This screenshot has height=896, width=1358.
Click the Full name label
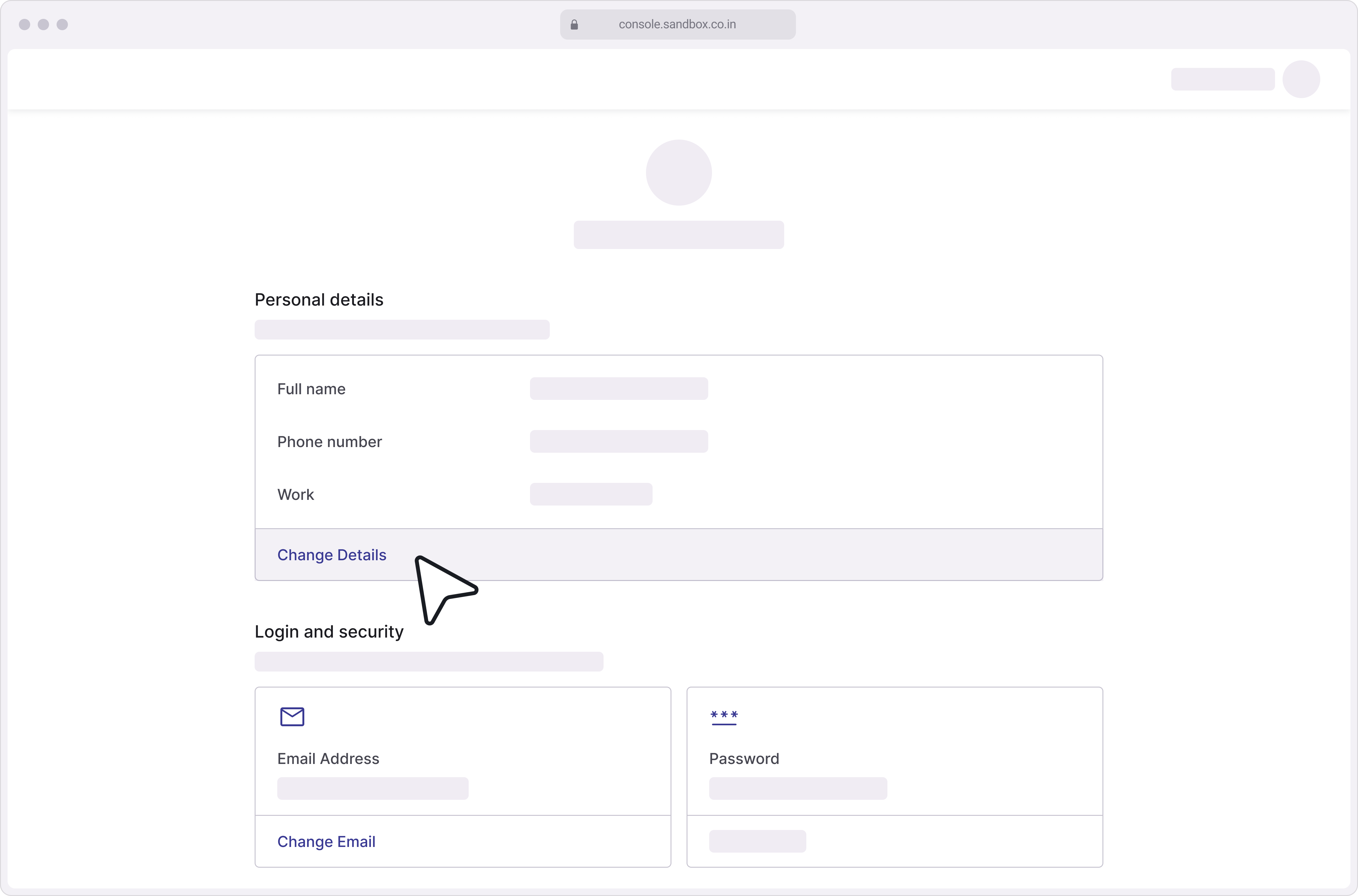(311, 389)
